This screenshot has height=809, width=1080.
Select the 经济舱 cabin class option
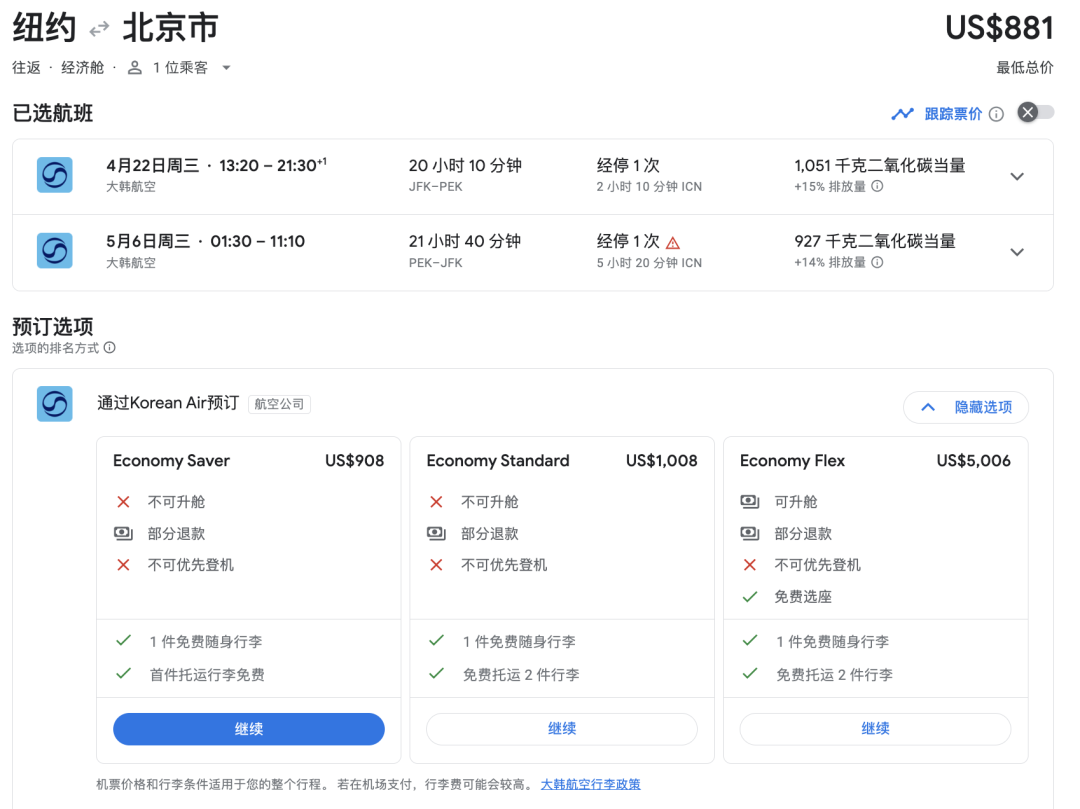[x=82, y=68]
